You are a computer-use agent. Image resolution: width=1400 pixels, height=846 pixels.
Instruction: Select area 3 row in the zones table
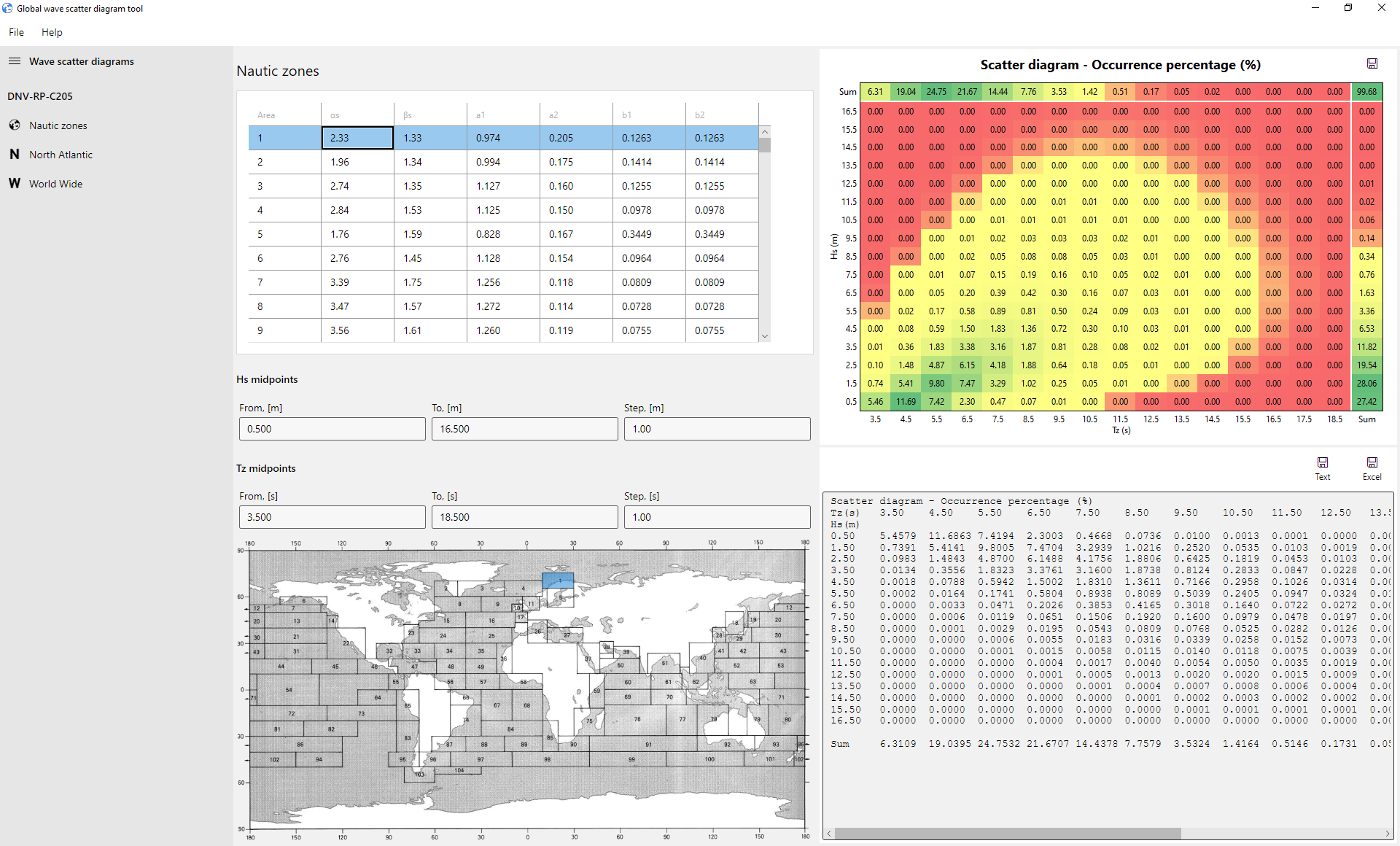503,186
